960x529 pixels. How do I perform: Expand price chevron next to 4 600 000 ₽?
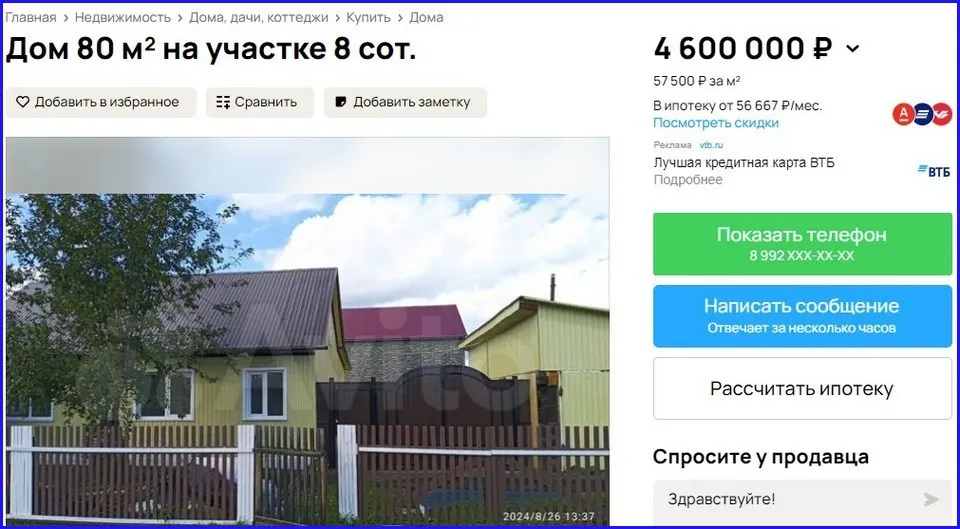[x=852, y=49]
